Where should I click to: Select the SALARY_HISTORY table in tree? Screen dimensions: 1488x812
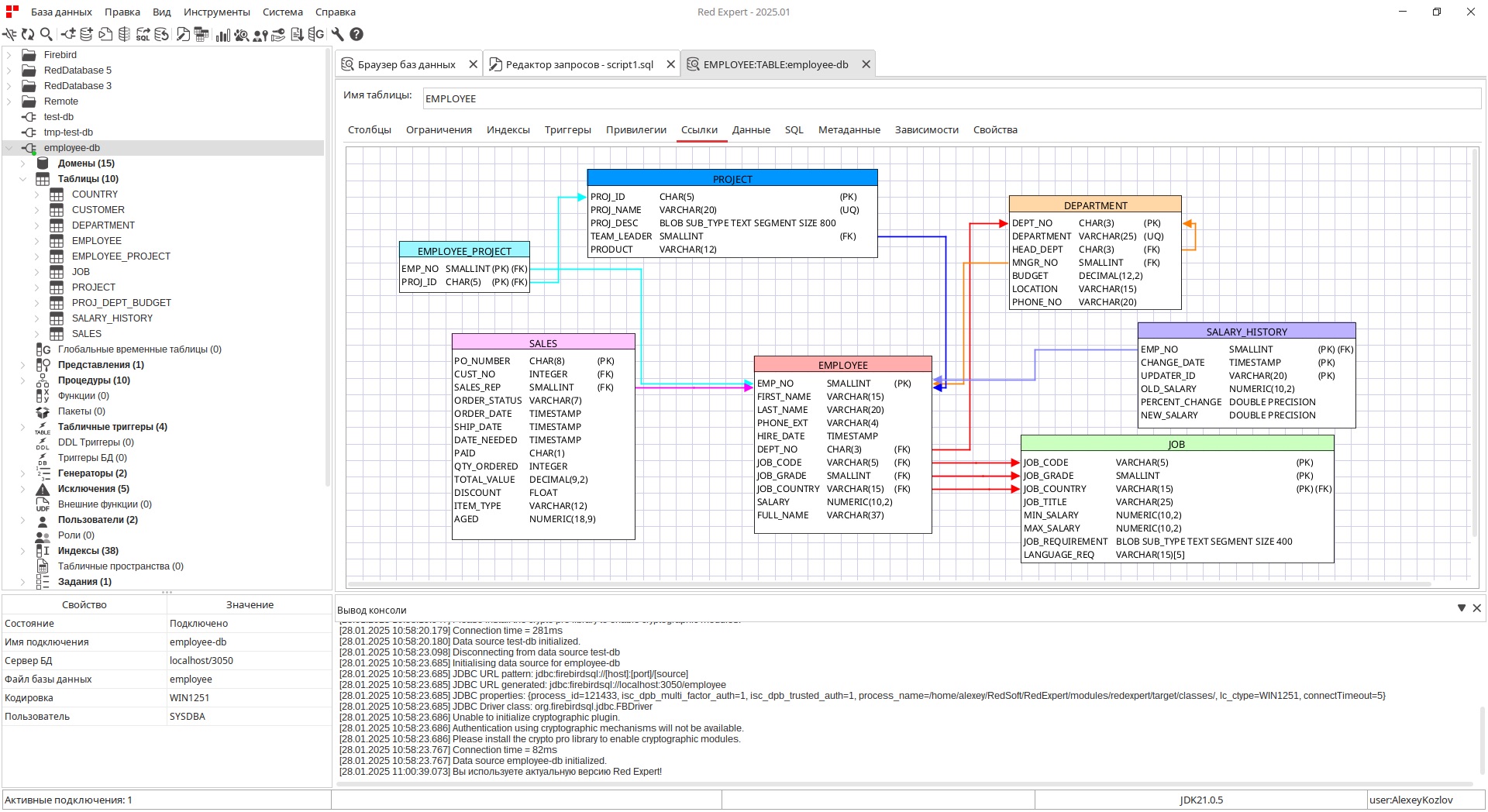(112, 318)
